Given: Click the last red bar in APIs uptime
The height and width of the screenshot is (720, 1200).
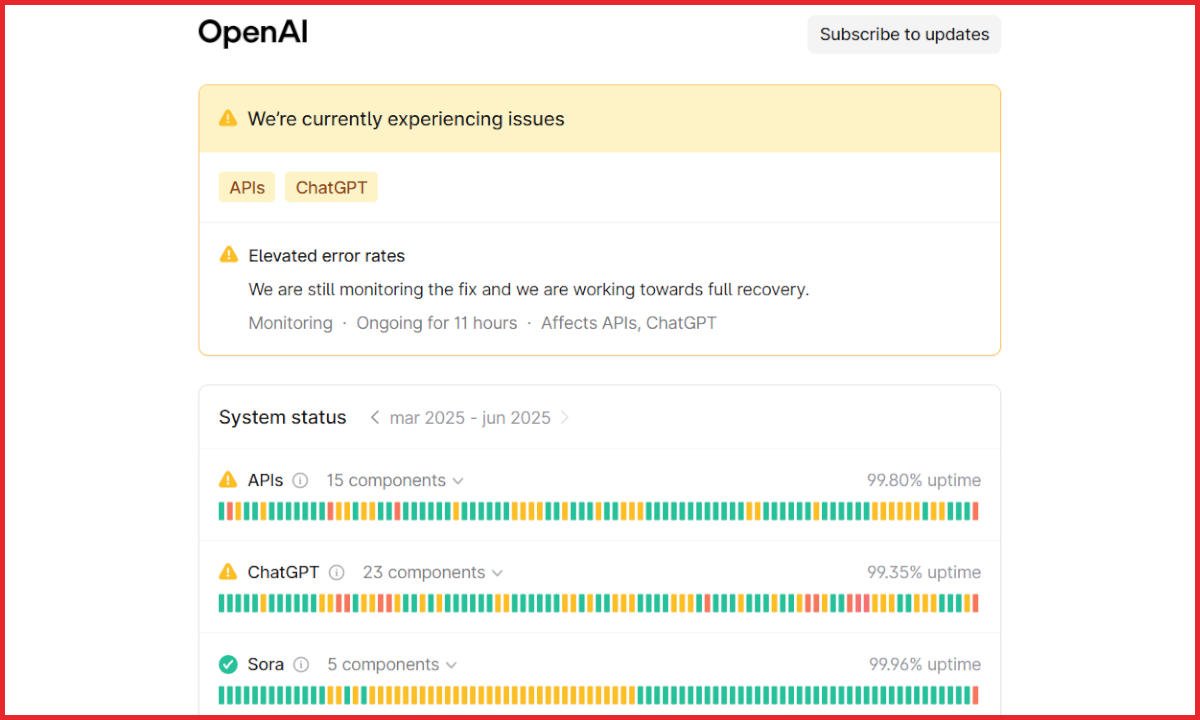Looking at the screenshot, I should (x=975, y=511).
